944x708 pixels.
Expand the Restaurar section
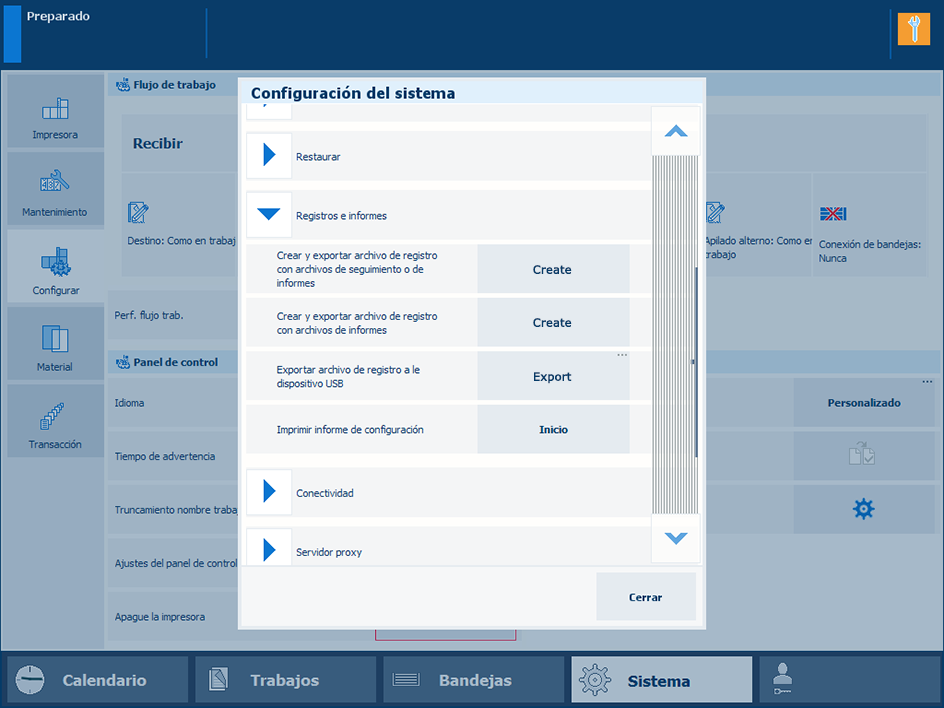pyautogui.click(x=269, y=155)
